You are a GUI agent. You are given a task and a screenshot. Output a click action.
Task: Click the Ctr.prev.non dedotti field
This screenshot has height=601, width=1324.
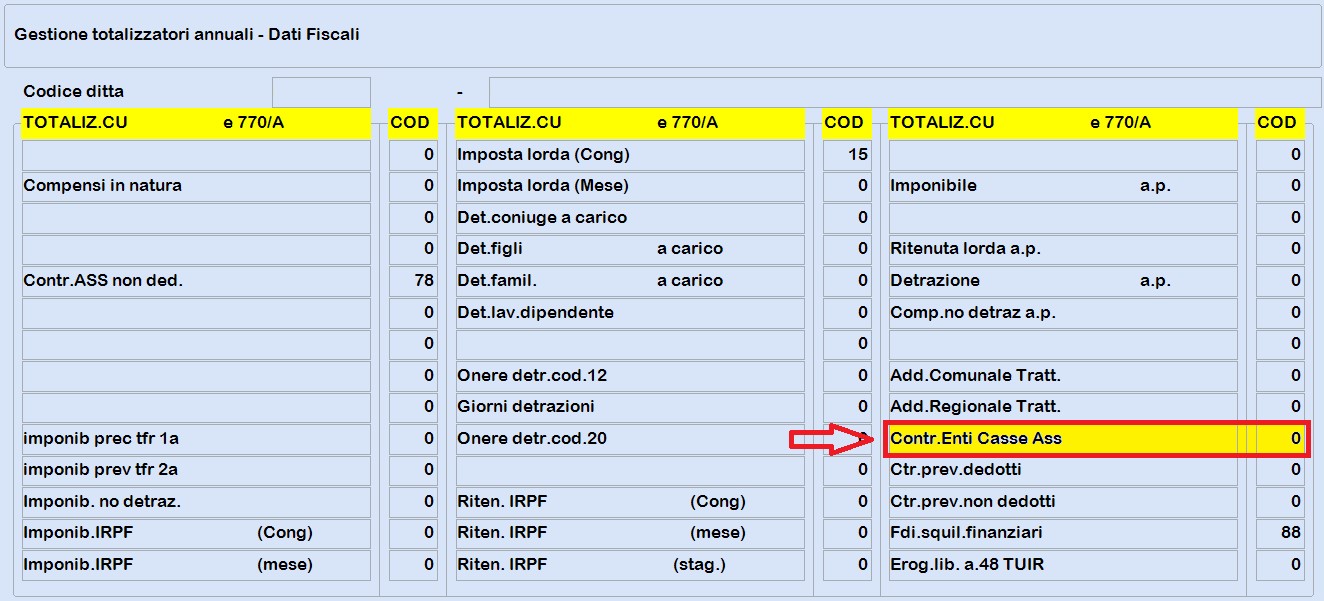click(1063, 502)
